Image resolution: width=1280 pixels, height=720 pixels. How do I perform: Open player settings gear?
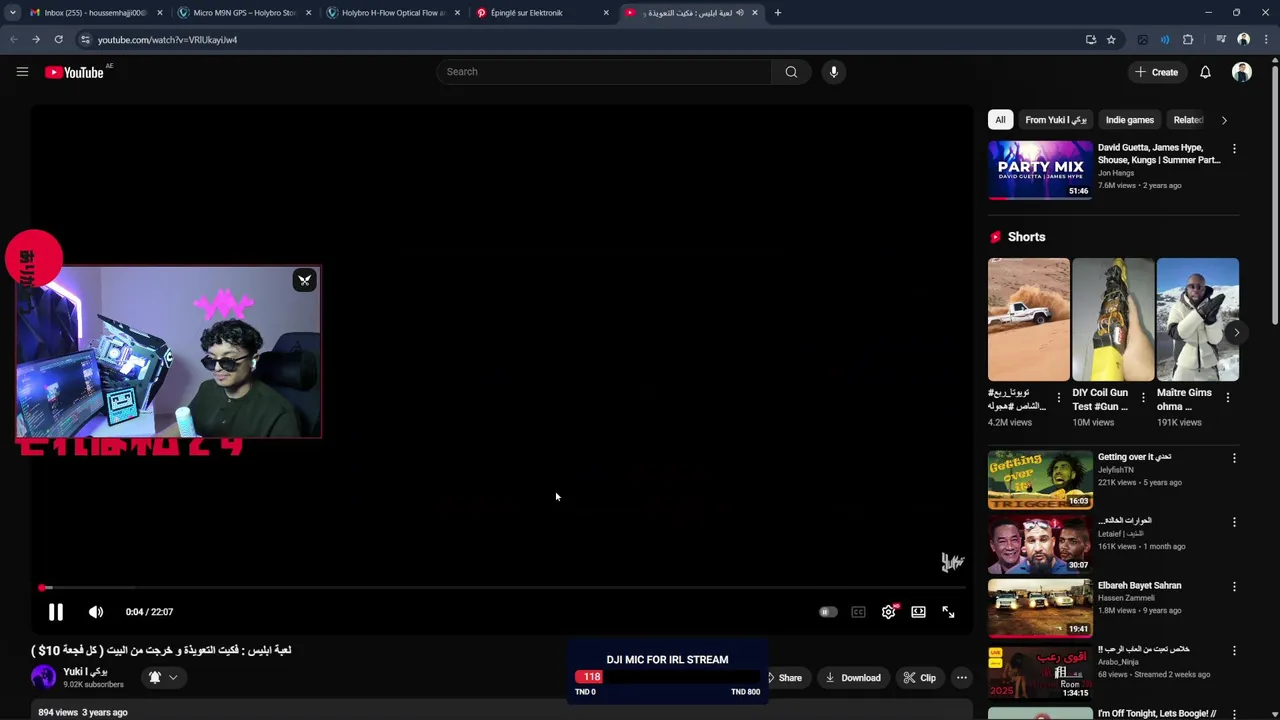coord(889,612)
